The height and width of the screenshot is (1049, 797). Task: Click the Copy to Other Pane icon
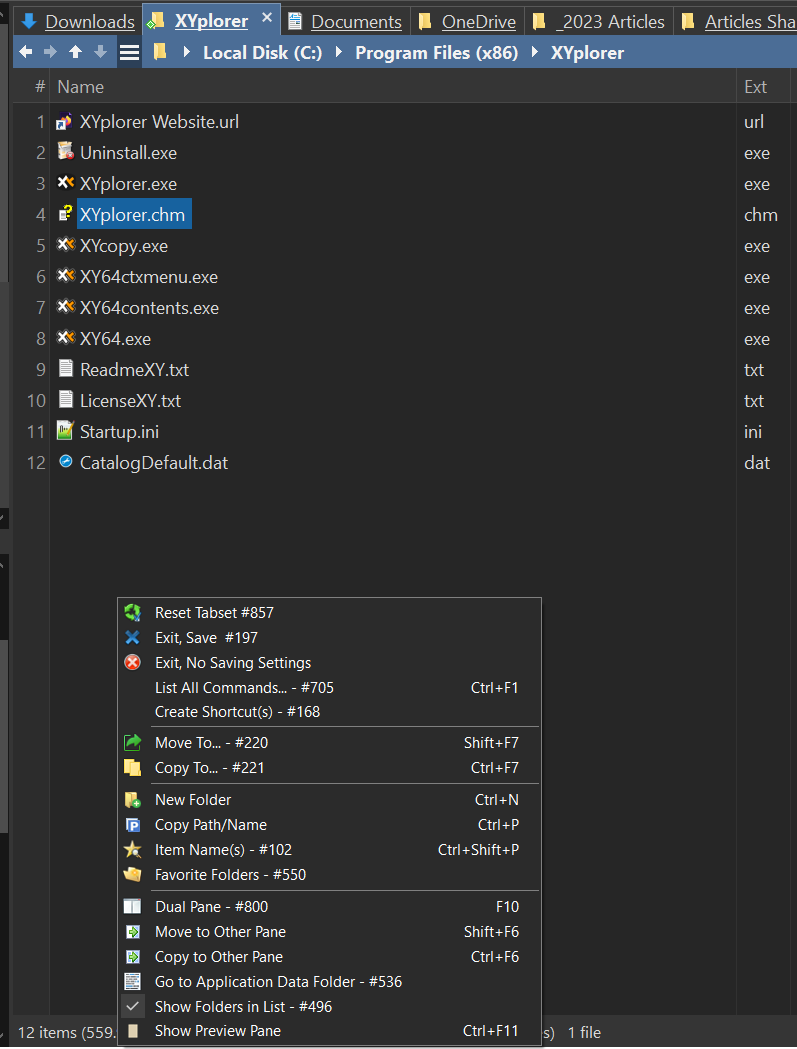132,957
